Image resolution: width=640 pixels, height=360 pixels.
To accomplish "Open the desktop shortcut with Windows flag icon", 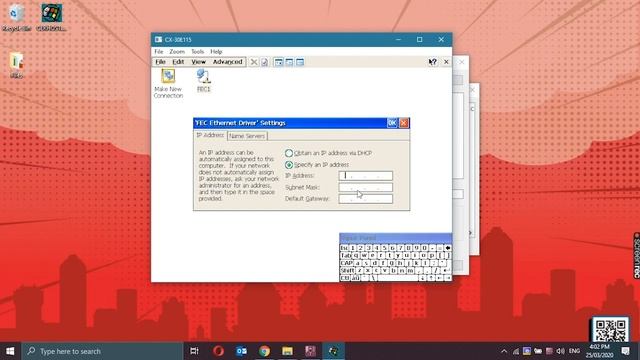I will 51,18.
